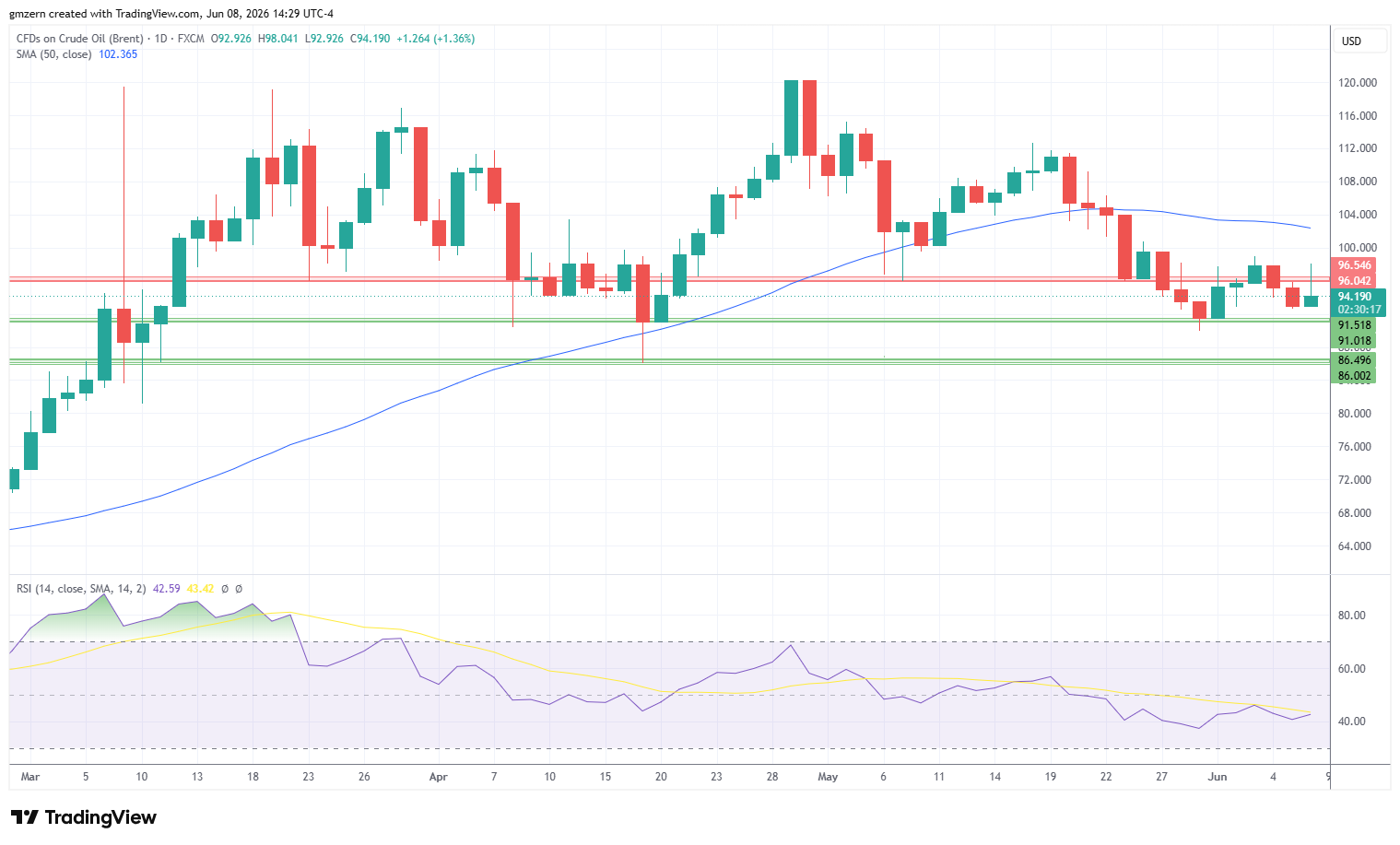The height and width of the screenshot is (845, 1400).
Task: Click the 120.000 price axis label
Action: [x=1358, y=83]
